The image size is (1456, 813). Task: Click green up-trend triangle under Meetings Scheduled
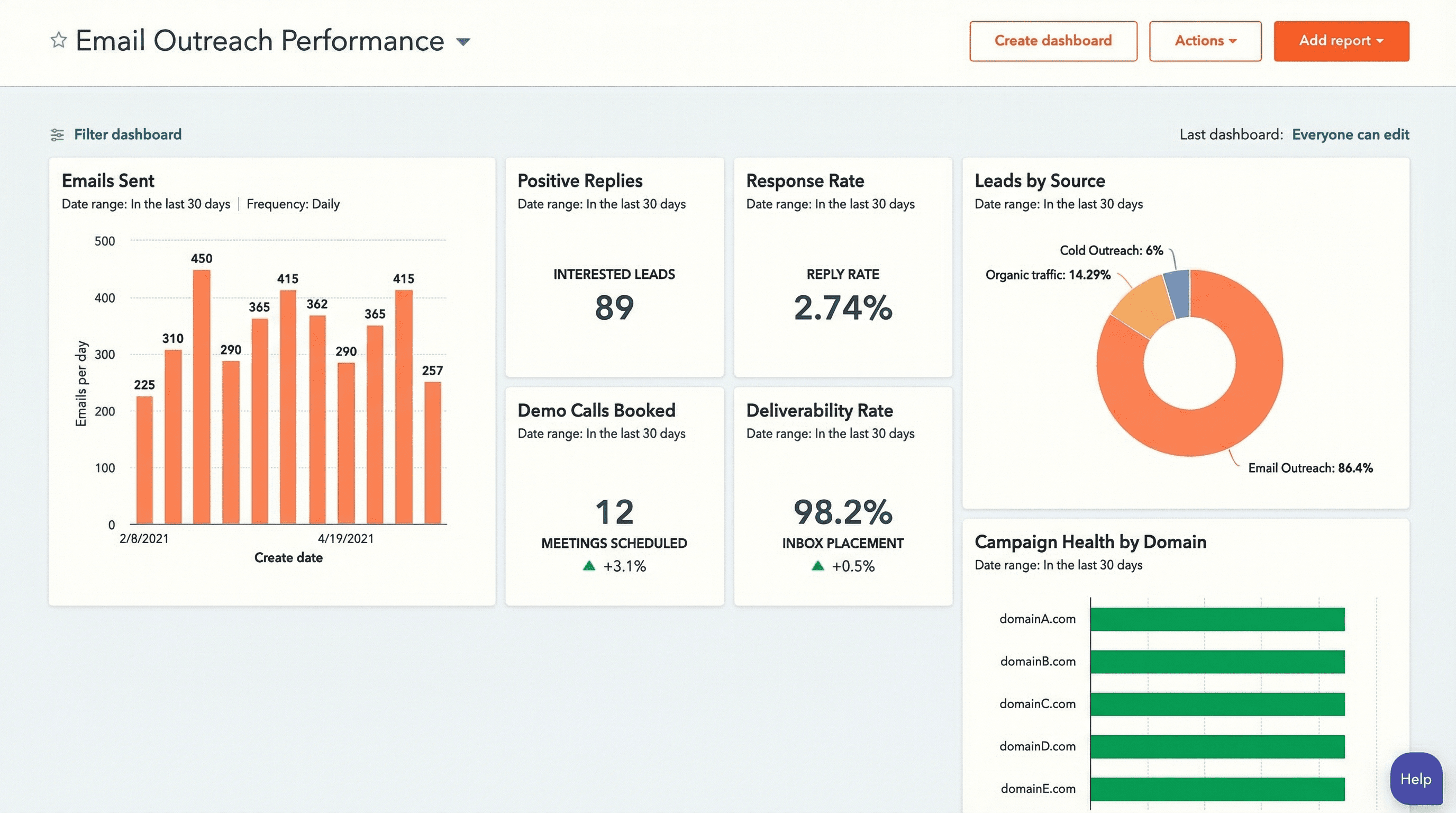click(589, 565)
